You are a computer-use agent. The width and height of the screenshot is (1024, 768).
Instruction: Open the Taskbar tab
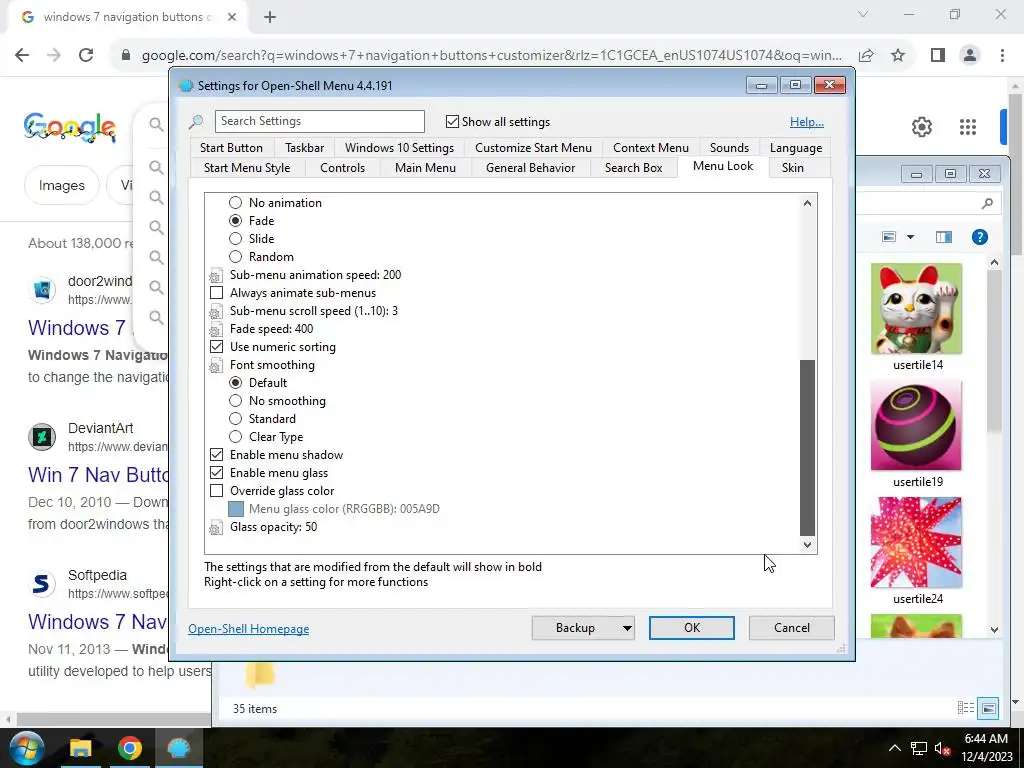304,148
